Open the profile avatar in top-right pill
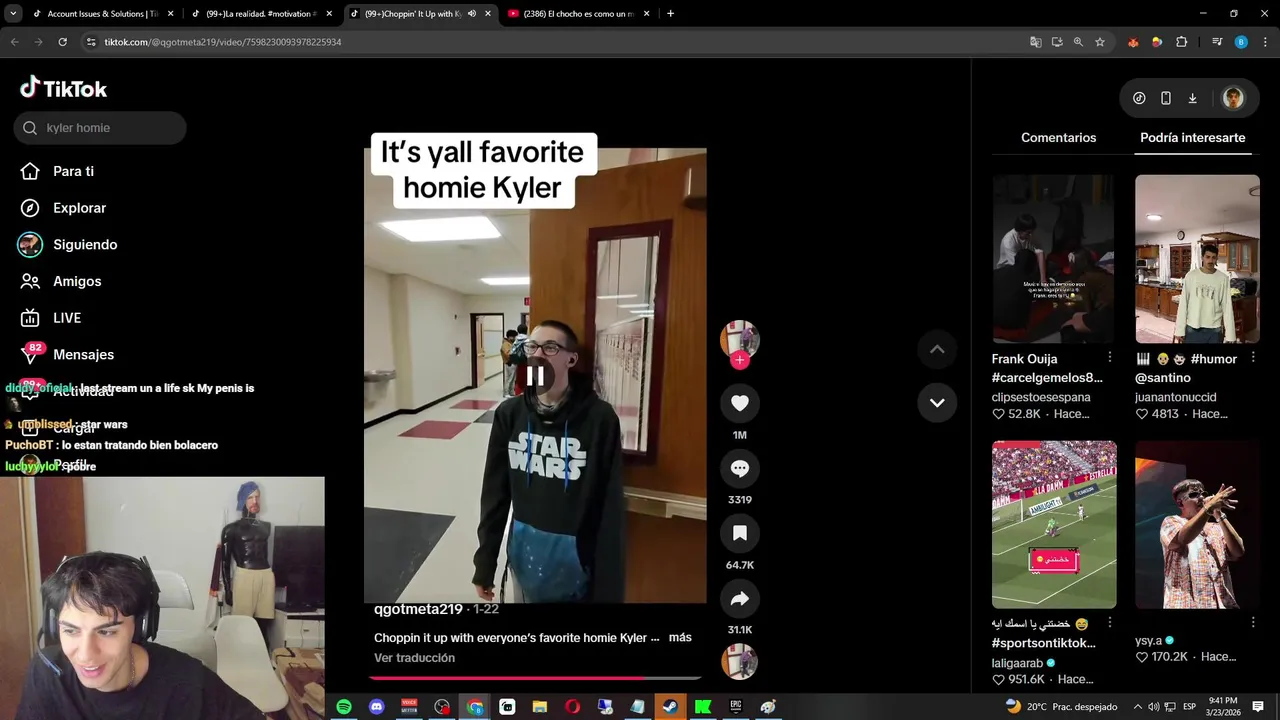This screenshot has height=720, width=1280. (x=1233, y=98)
